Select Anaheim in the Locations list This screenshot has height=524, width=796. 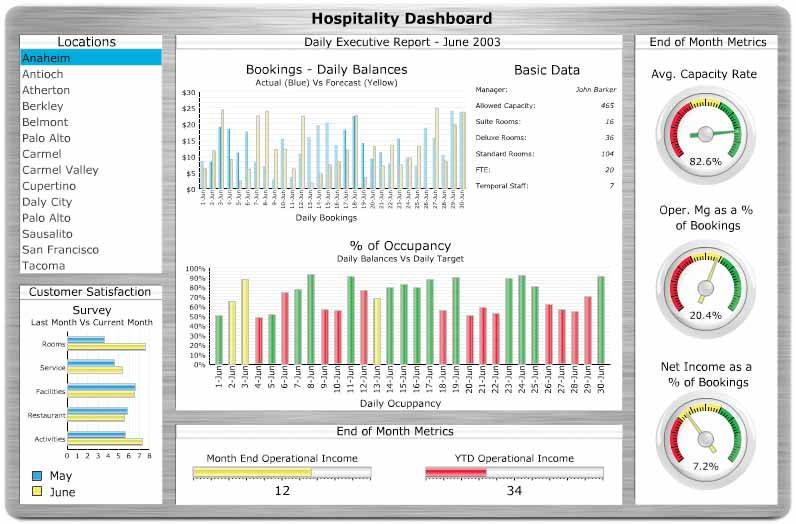tap(90, 58)
